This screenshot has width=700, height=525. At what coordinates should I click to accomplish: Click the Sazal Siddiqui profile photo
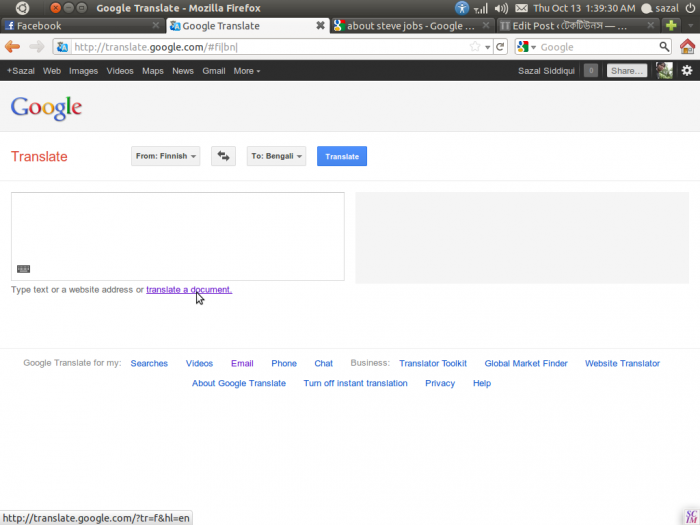pyautogui.click(x=664, y=71)
